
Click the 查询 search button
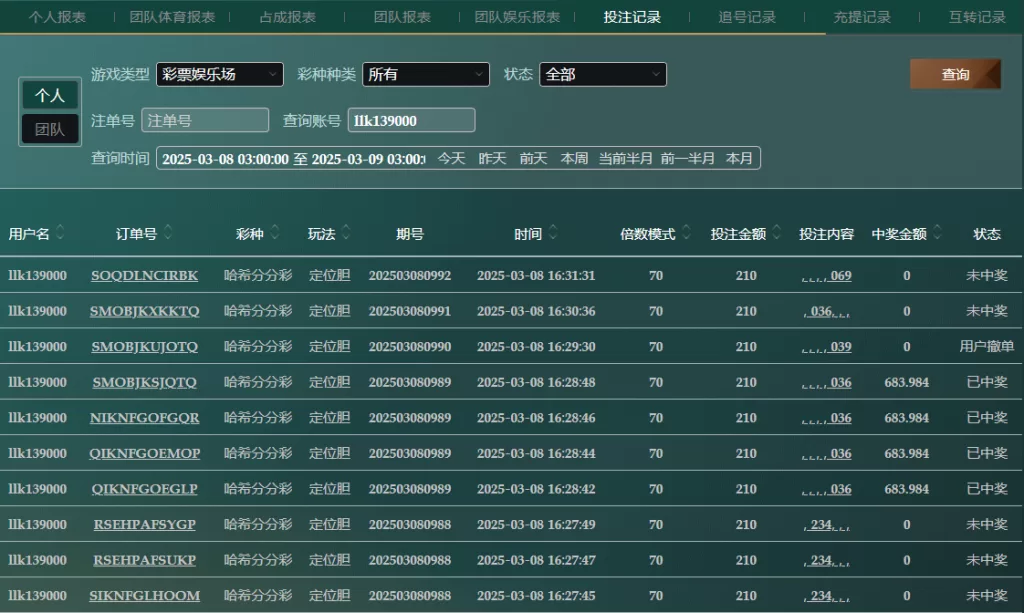click(x=955, y=74)
